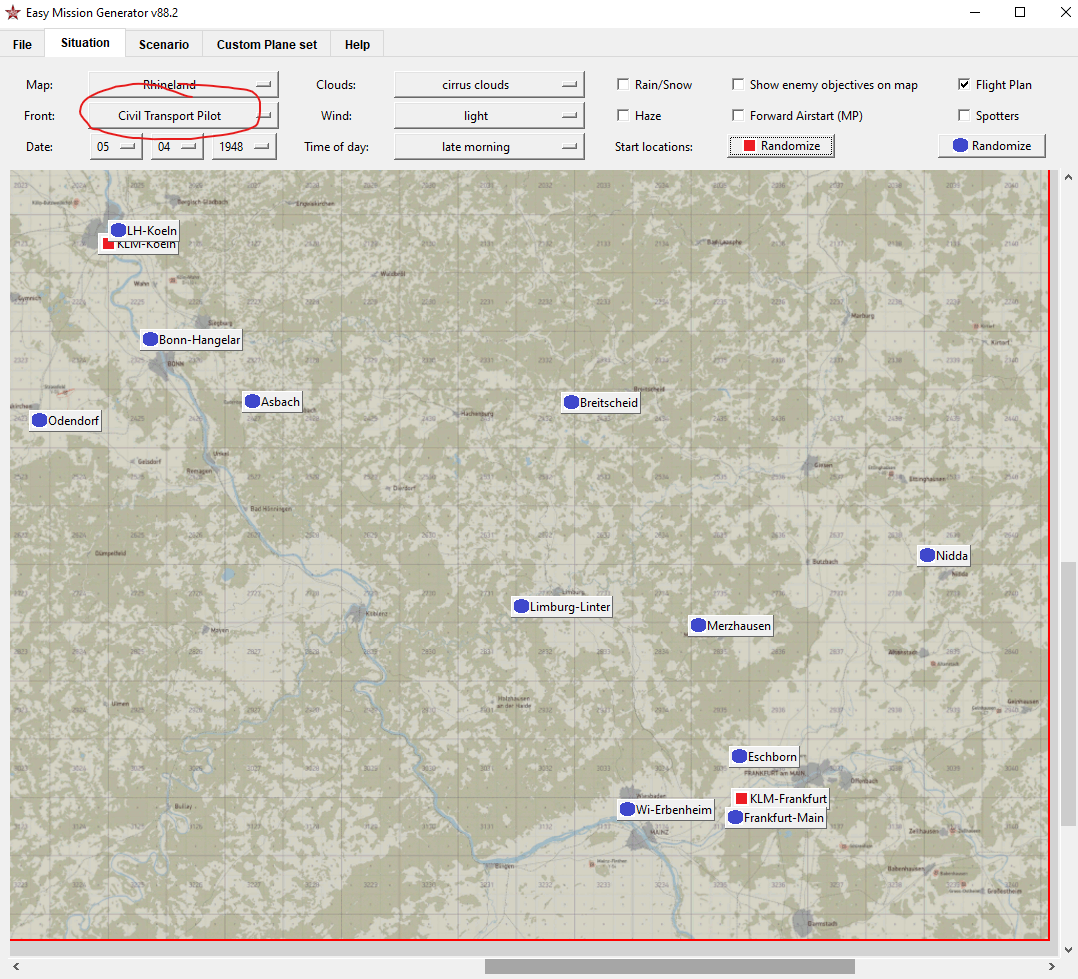The width and height of the screenshot is (1078, 979).
Task: Select the KLM-Koeln red airfield marker
Action: [139, 245]
